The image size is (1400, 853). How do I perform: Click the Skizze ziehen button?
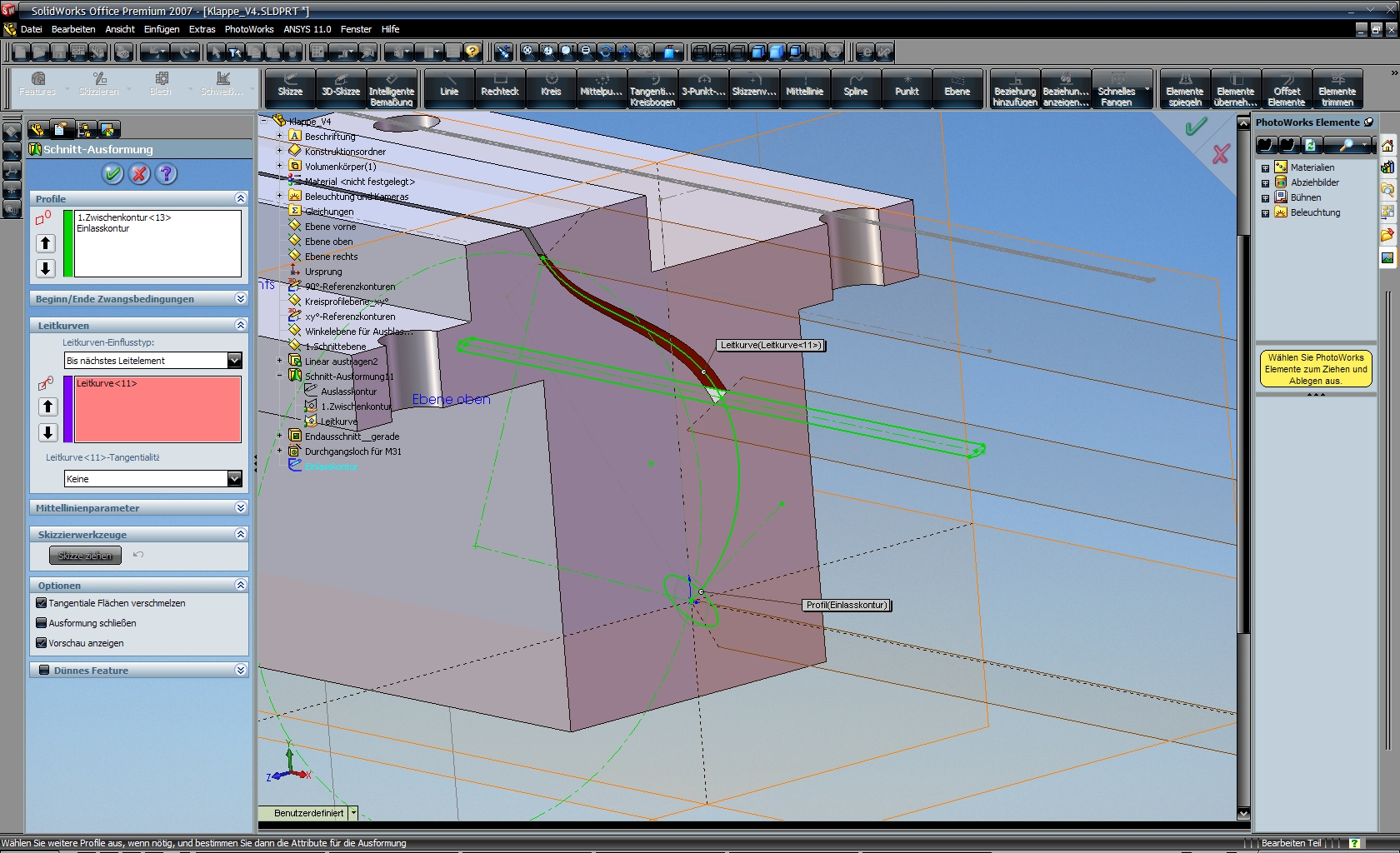click(x=85, y=556)
